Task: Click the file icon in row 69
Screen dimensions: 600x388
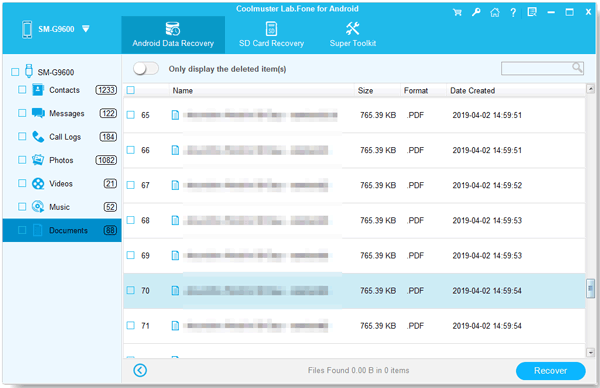Action: (x=175, y=255)
